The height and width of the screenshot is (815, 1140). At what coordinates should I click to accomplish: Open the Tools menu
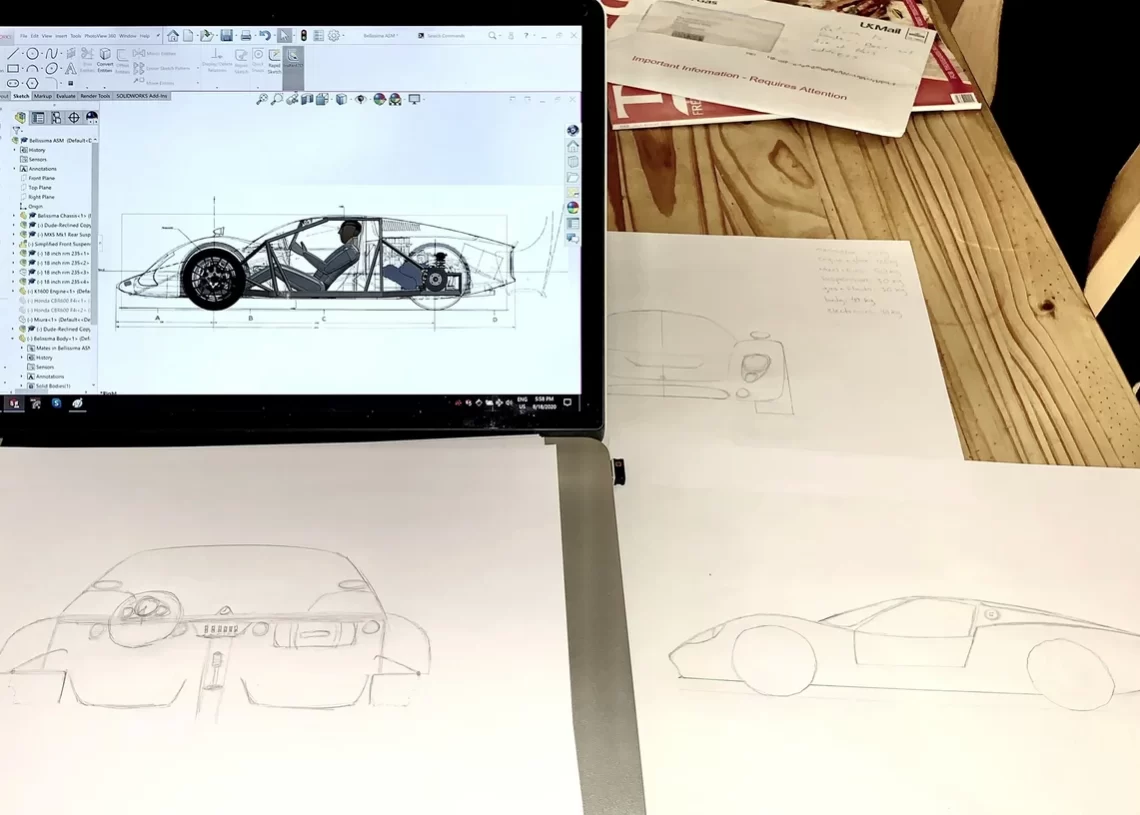(76, 36)
